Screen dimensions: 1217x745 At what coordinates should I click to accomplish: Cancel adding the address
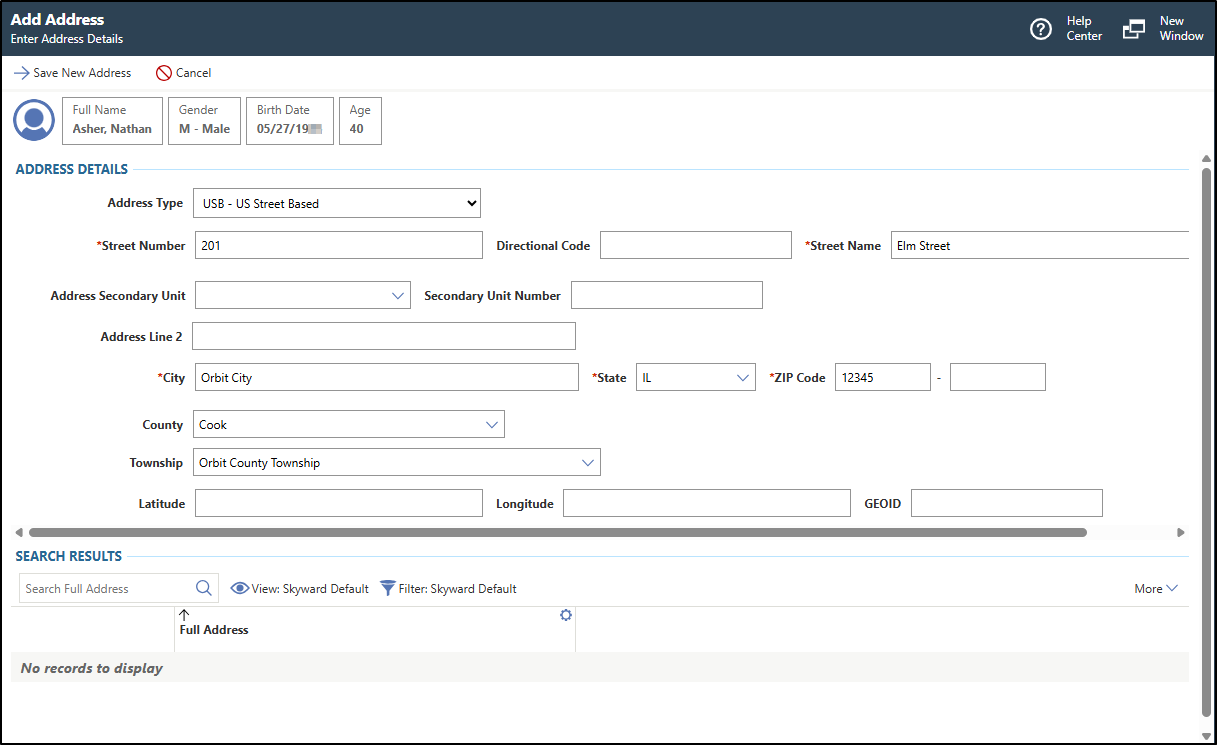(x=183, y=73)
